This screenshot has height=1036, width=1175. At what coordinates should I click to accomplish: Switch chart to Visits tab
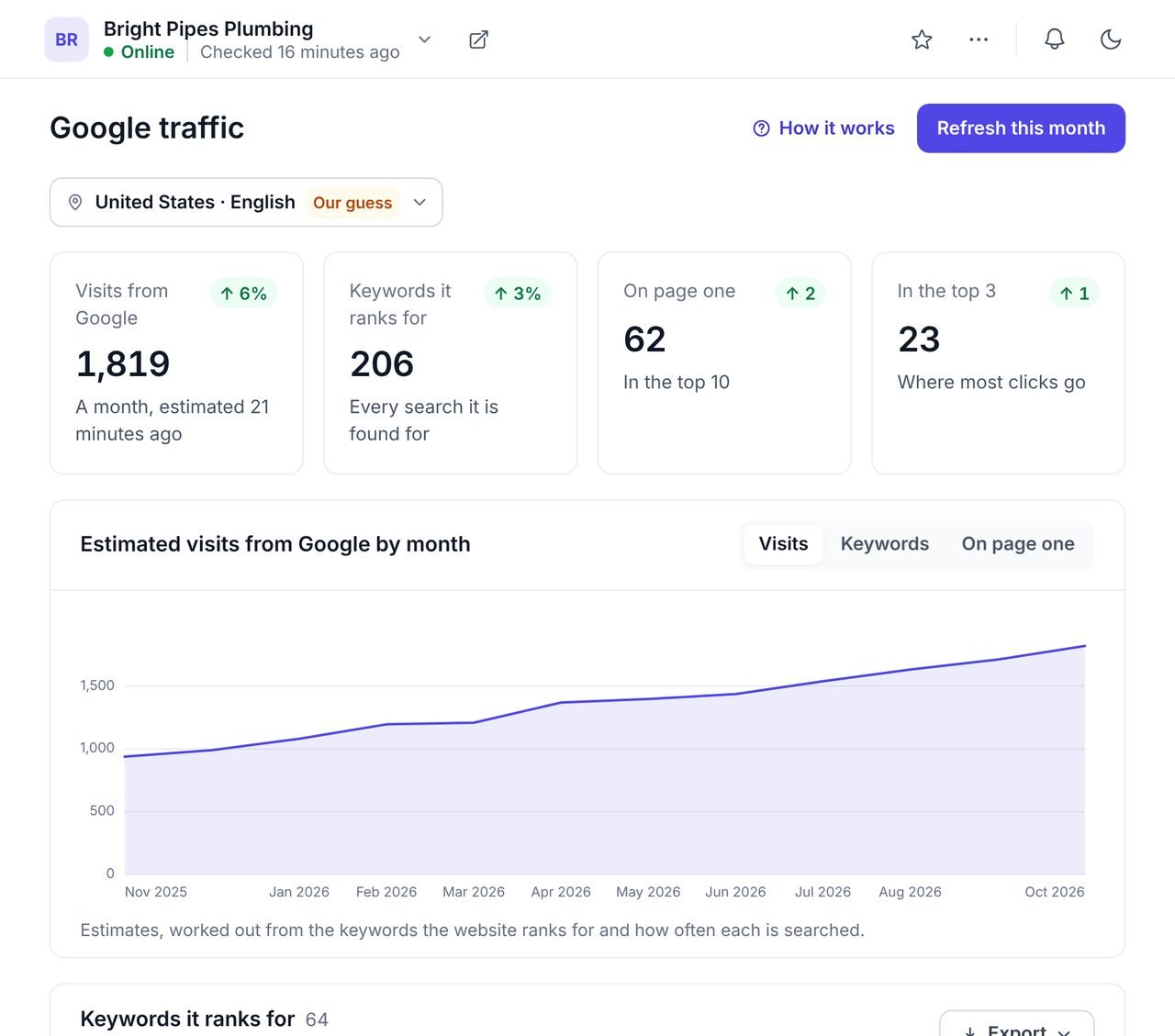coord(783,544)
